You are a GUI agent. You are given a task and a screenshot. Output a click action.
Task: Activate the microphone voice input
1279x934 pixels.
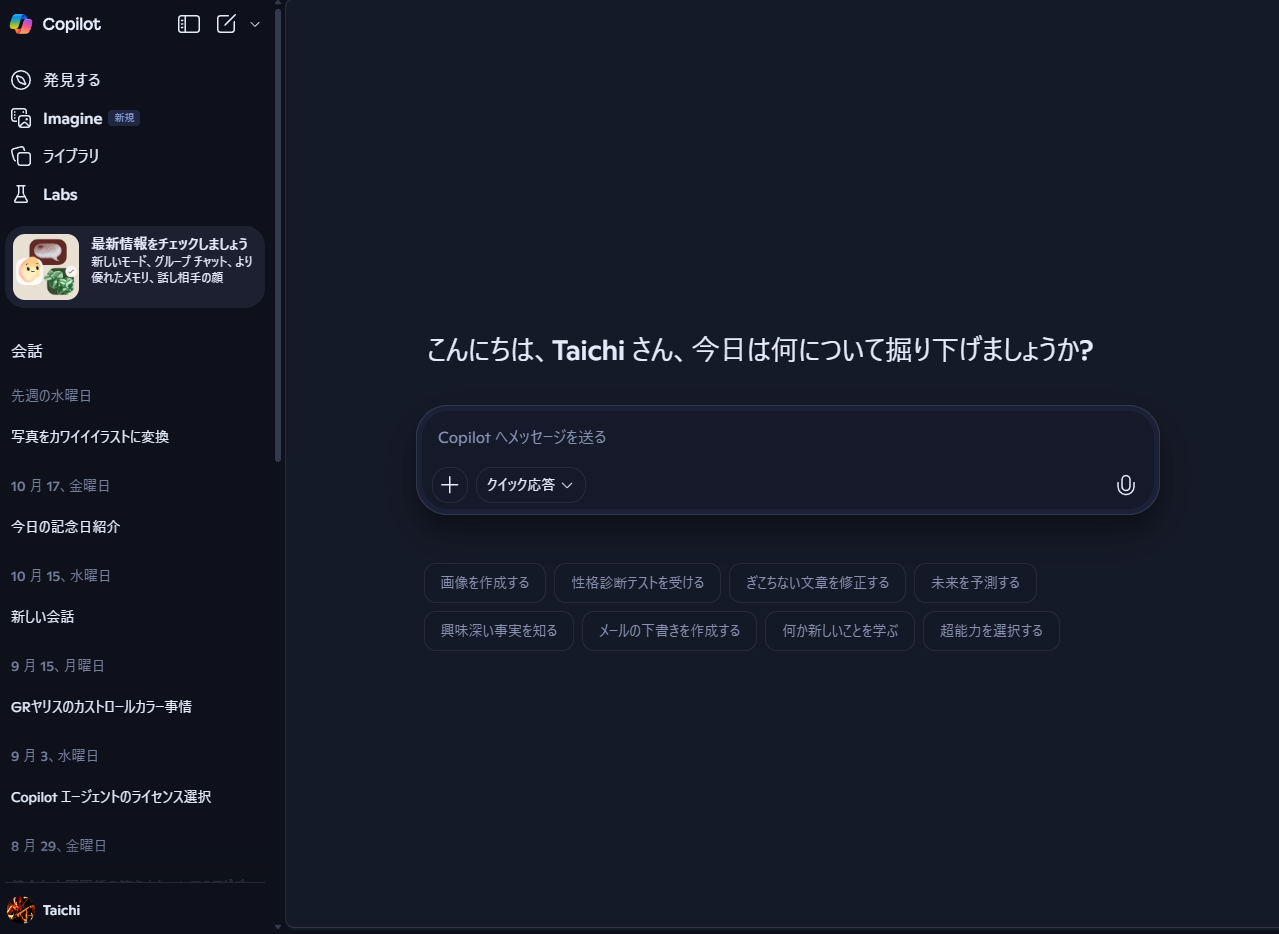(1125, 485)
